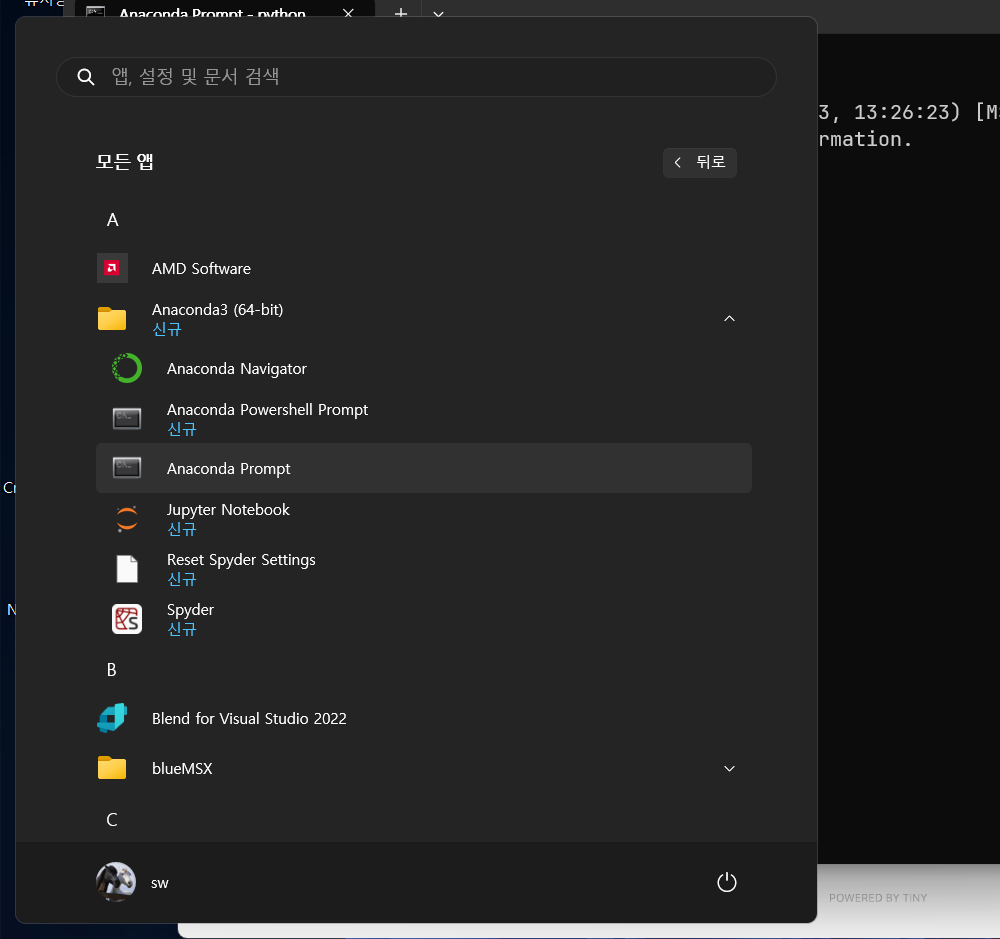Open the terminal new-tab dropdown arrow
1000x939 pixels.
point(438,13)
